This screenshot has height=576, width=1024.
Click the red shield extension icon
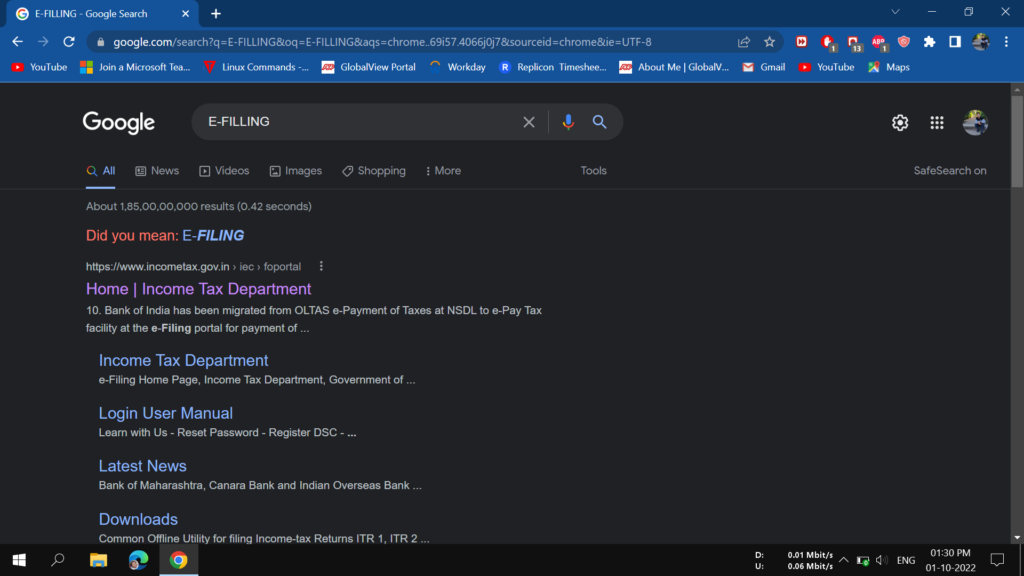904,42
